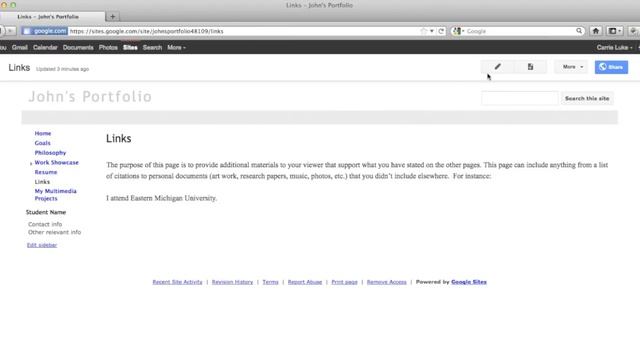Click the blue Share button
The image size is (640, 360).
611,67
